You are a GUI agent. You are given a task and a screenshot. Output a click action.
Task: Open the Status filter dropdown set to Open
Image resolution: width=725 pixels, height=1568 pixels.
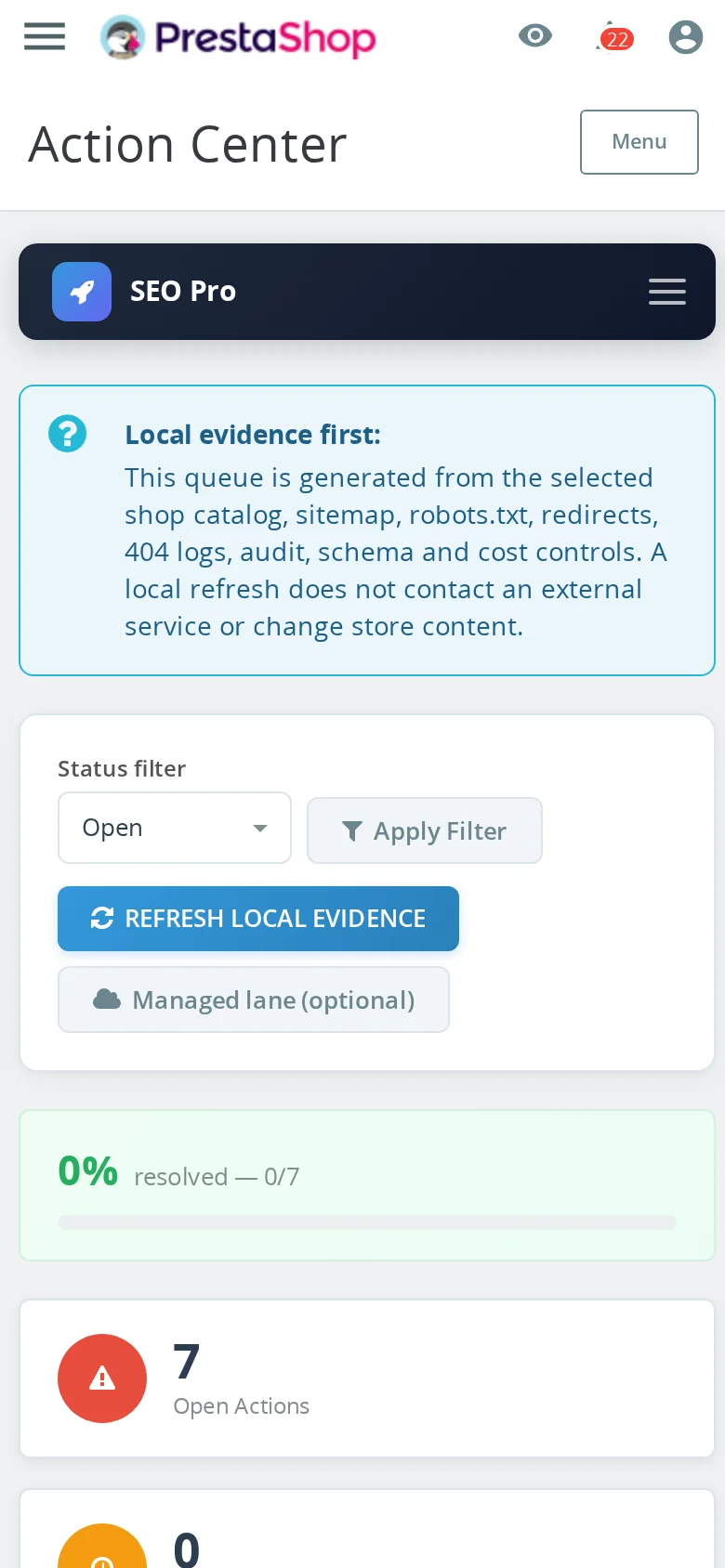tap(175, 828)
